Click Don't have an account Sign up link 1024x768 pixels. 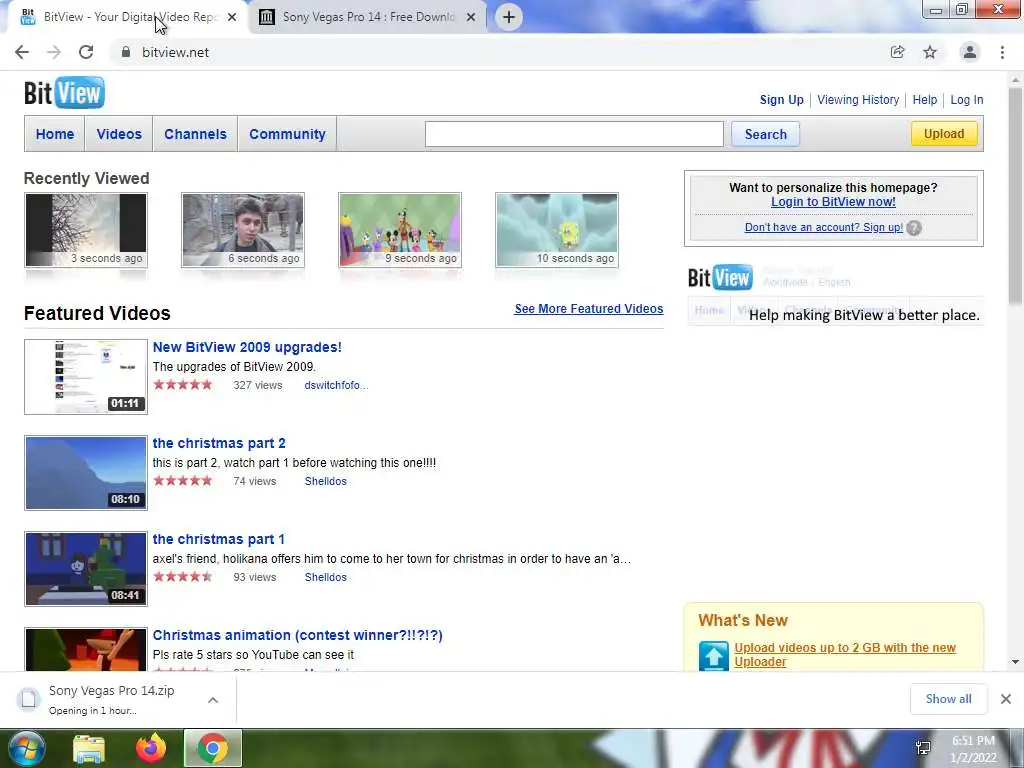click(x=824, y=227)
